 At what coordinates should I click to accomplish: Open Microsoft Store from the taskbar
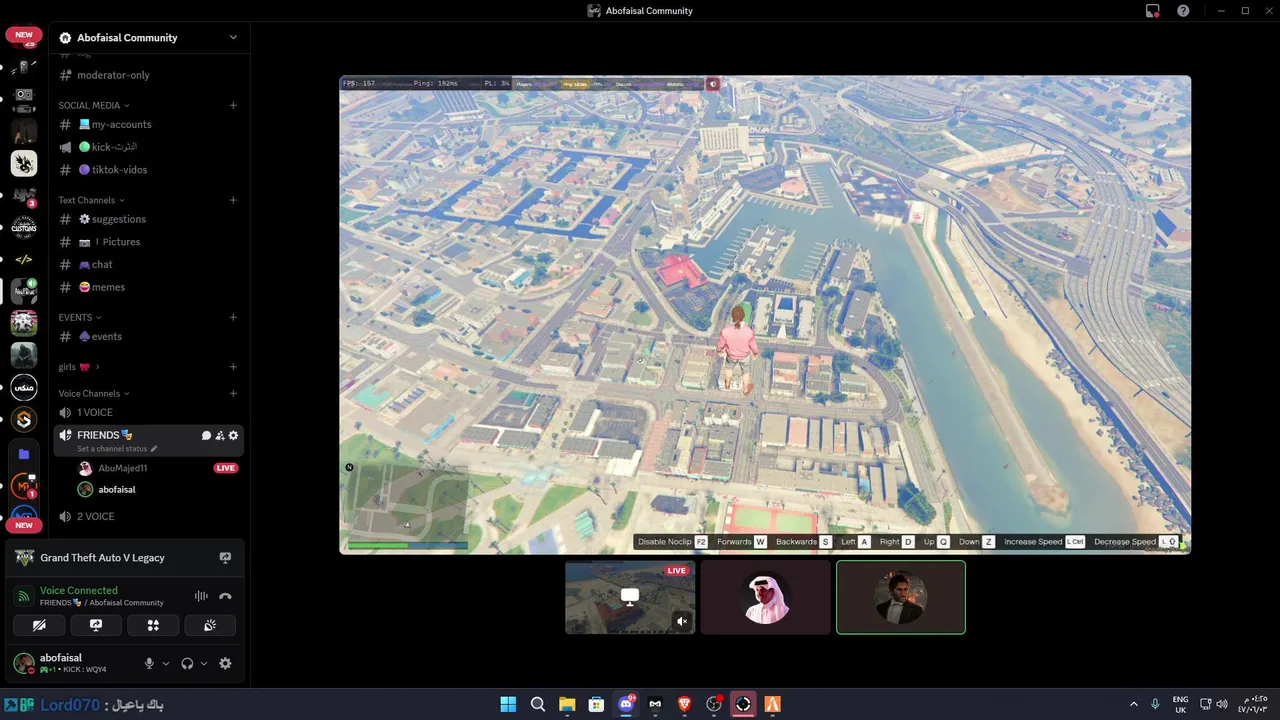coord(596,704)
